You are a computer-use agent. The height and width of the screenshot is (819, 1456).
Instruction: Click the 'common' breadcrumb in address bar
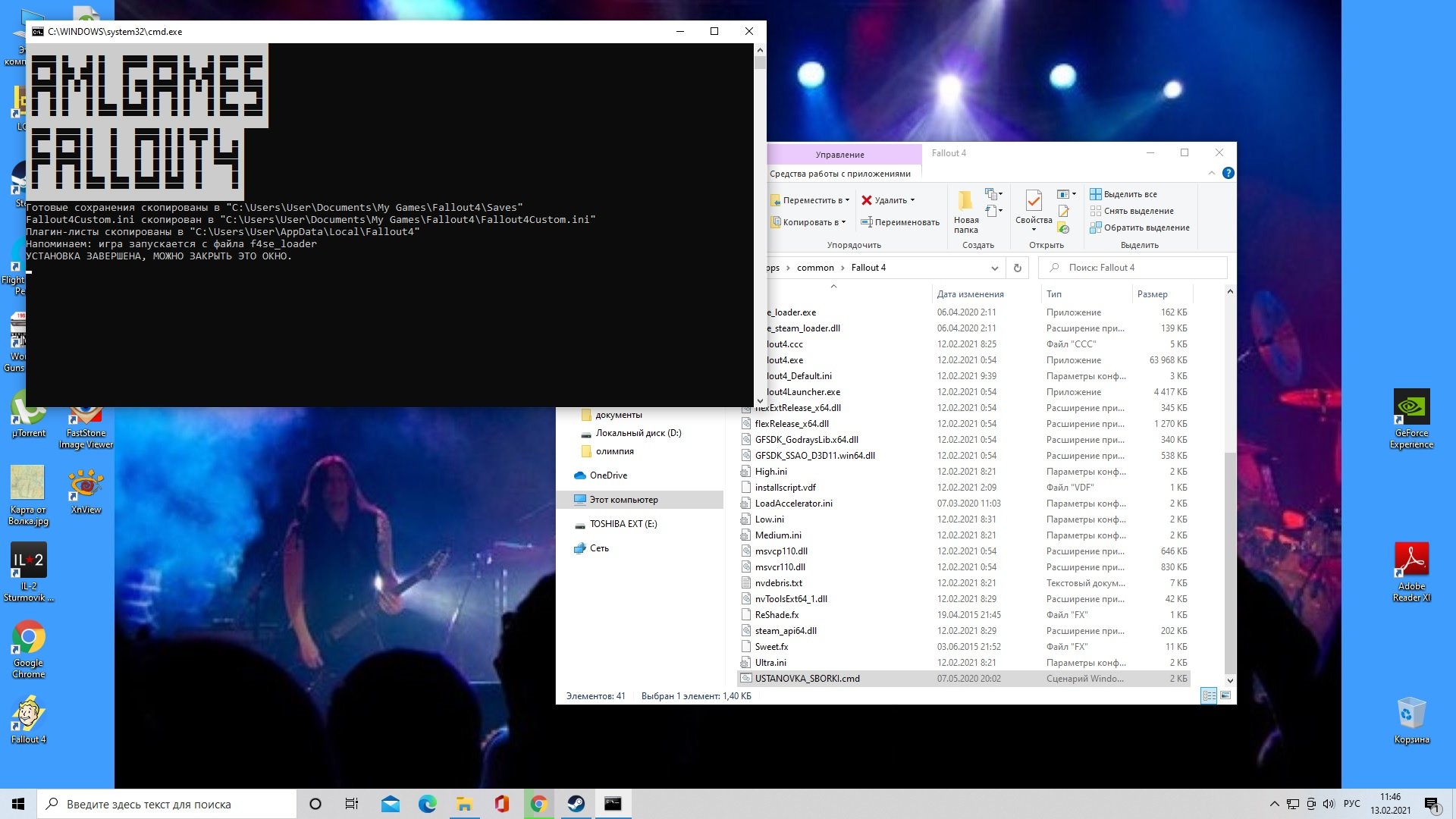(815, 268)
